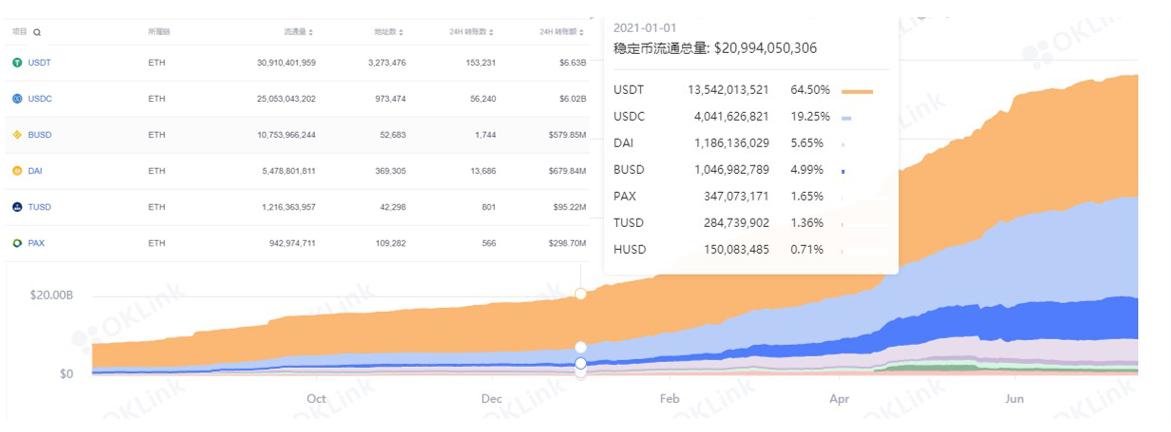Click the $20.00B y-axis label
Image resolution: width=1171 pixels, height=432 pixels.
coord(52,295)
